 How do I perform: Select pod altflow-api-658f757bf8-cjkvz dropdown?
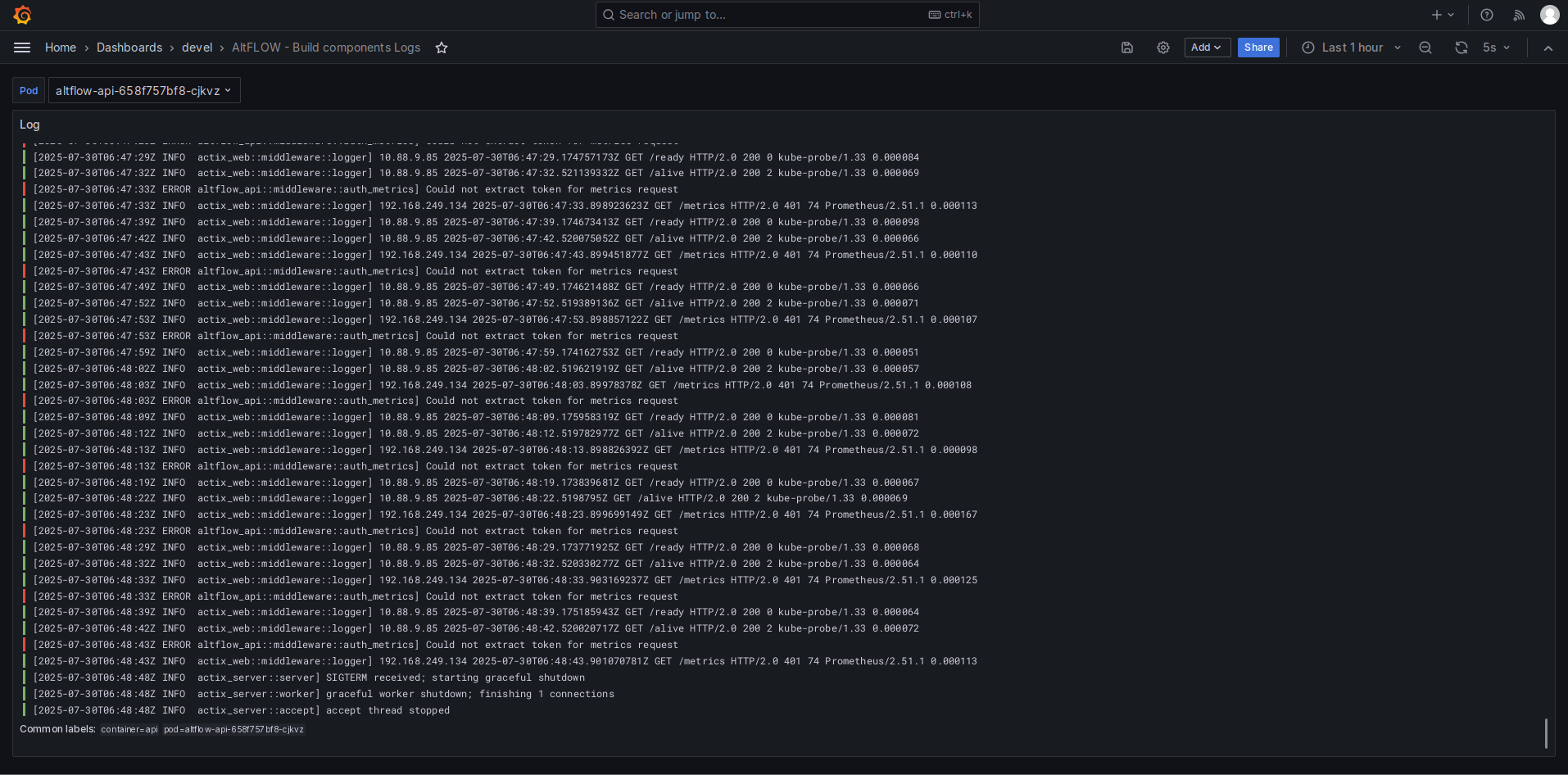(x=144, y=91)
